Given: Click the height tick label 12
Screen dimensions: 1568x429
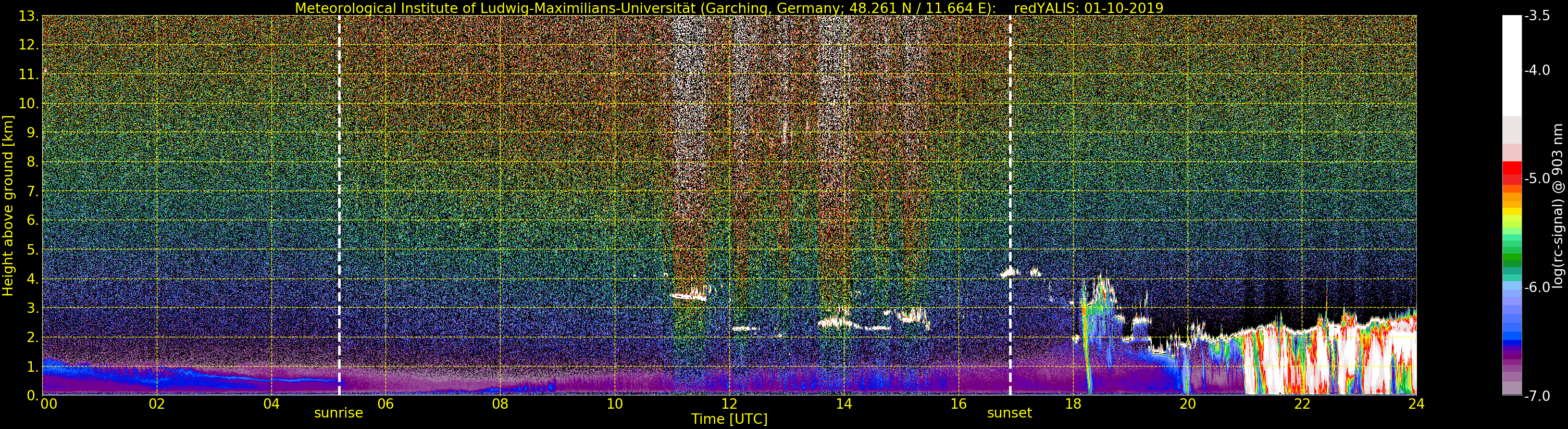Looking at the screenshot, I should 29,45.
